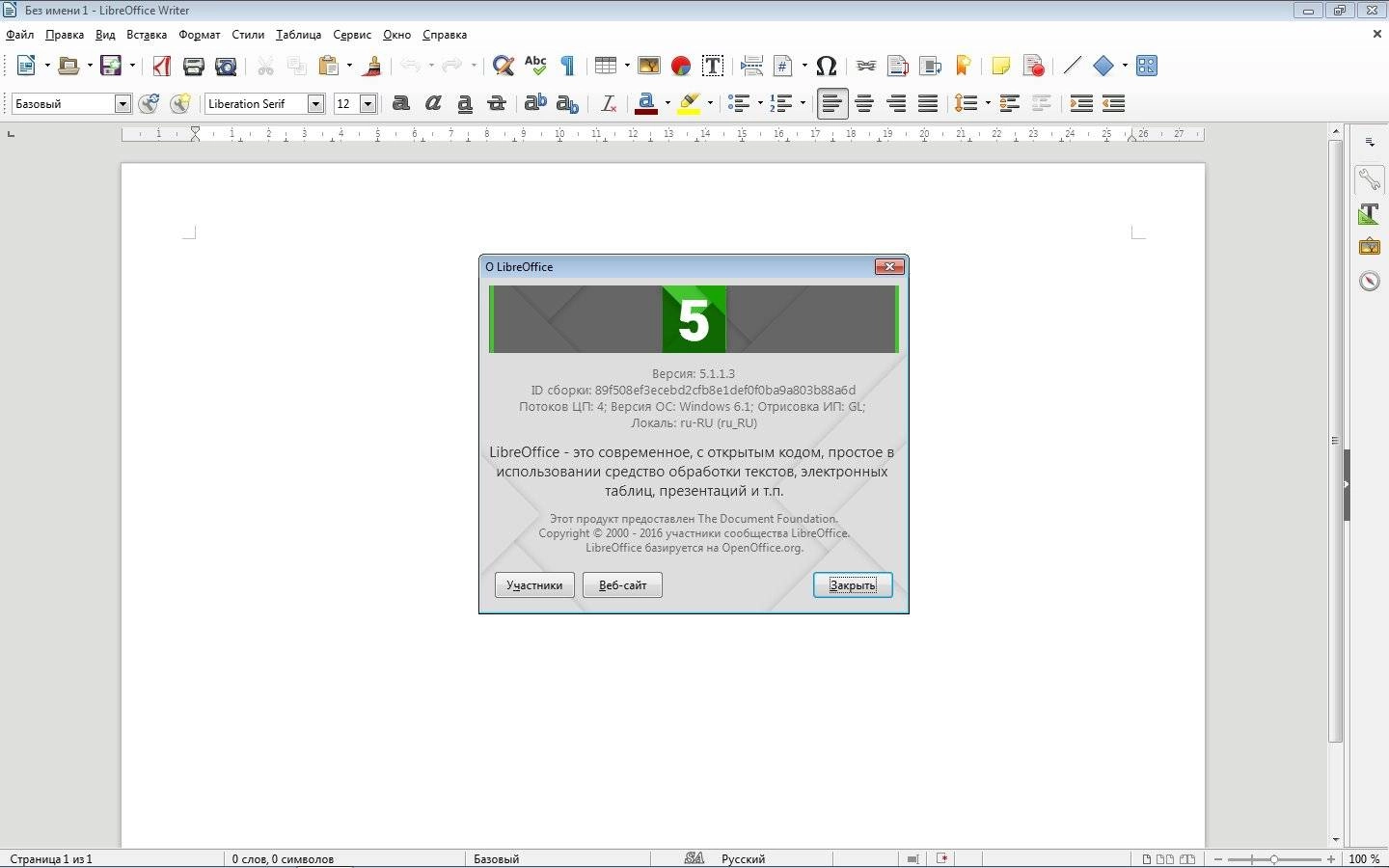Insert basic shape diamond icon
Viewport: 1389px width, 868px height.
click(x=1103, y=66)
